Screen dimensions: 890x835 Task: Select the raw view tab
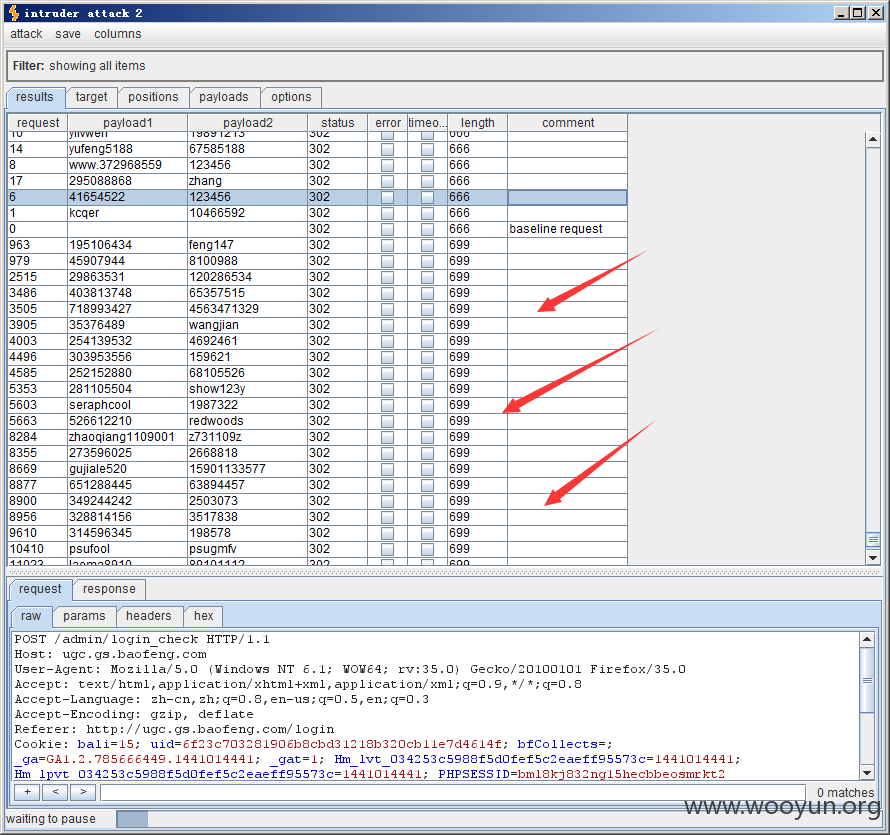tap(31, 616)
